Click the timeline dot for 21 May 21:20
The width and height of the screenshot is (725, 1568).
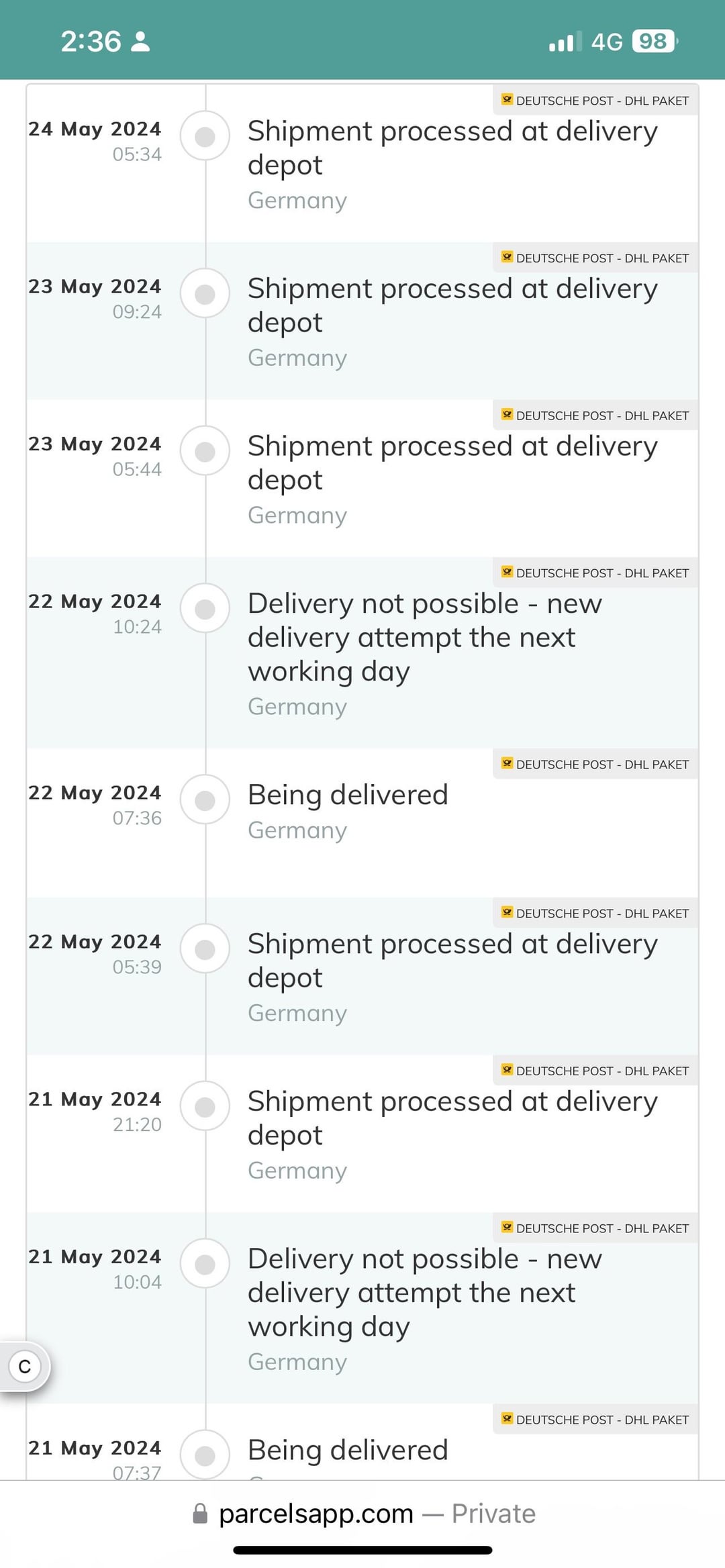[205, 1106]
